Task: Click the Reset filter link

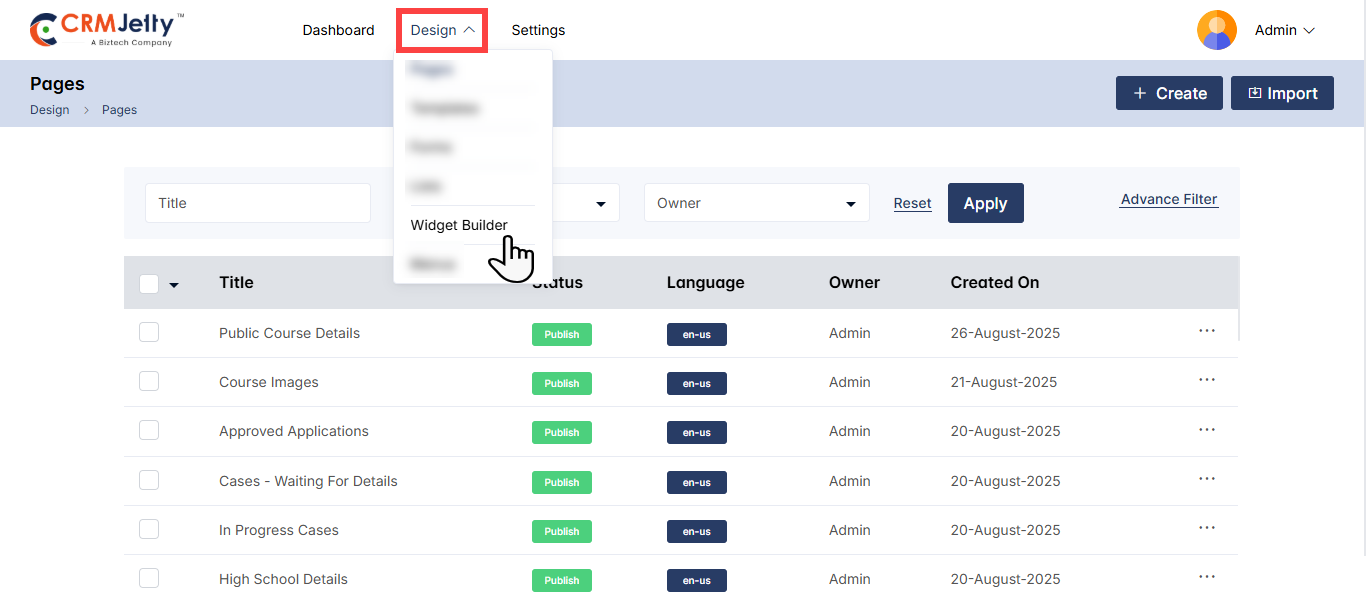Action: [912, 203]
